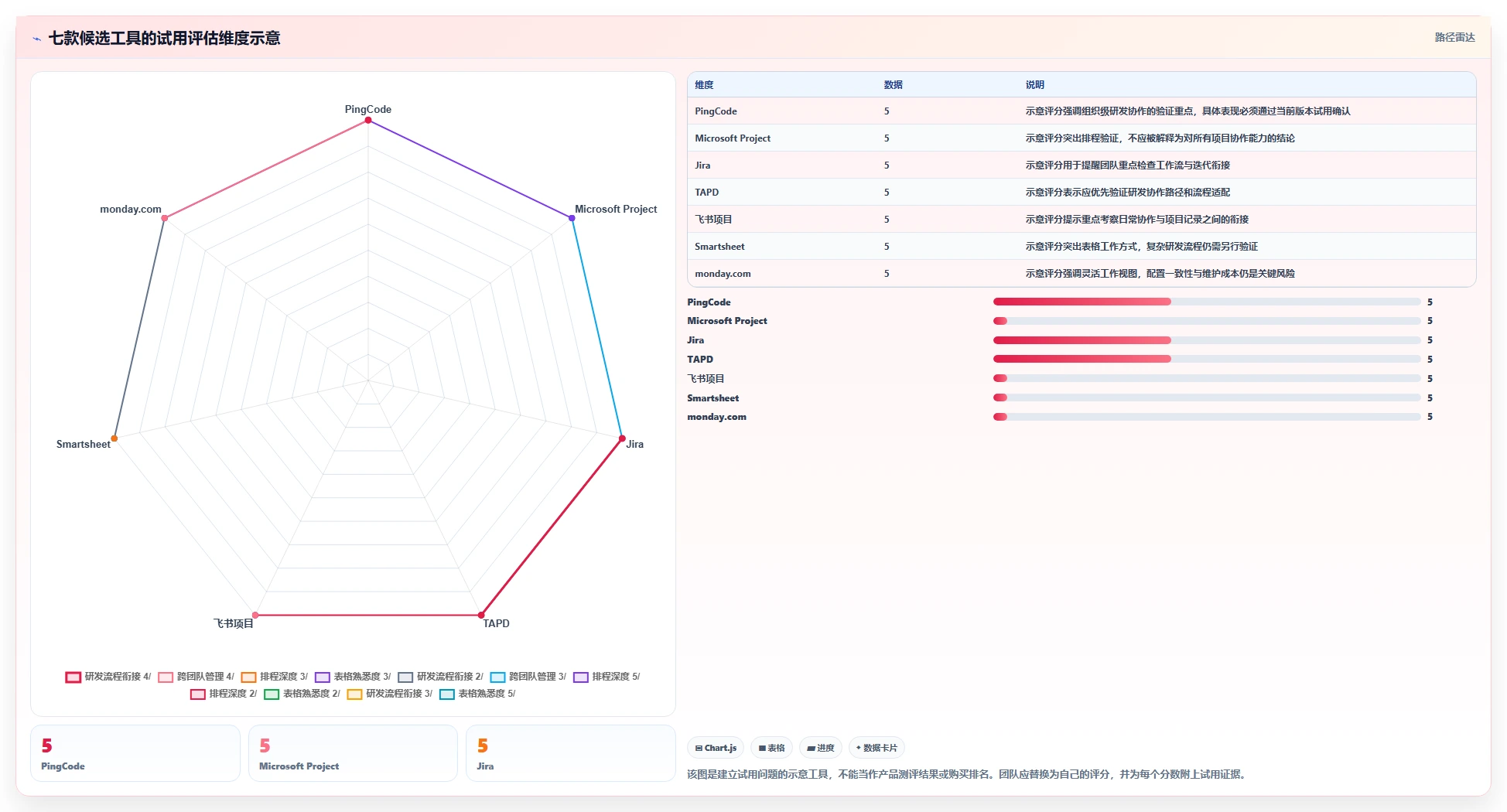Click the 飞书项目 radar data point
The width and height of the screenshot is (1507, 812).
(255, 616)
